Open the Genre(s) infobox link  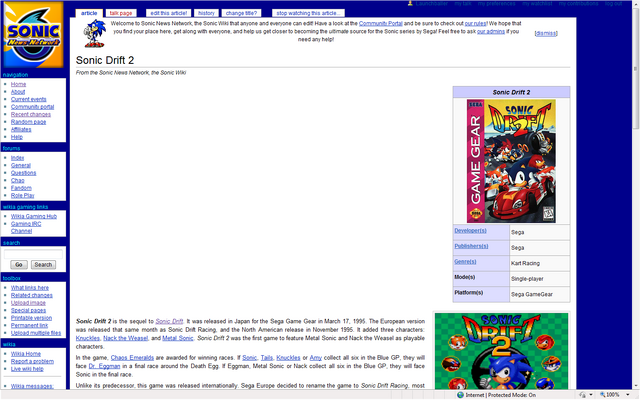(x=465, y=262)
